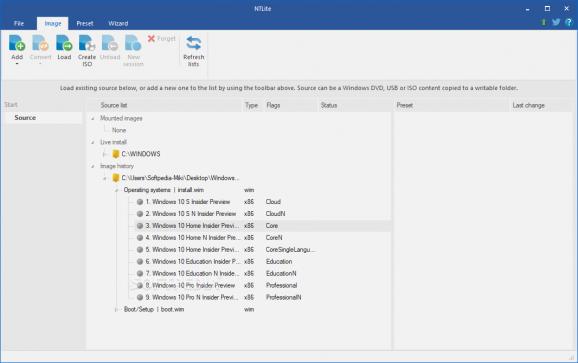Image resolution: width=578 pixels, height=363 pixels.
Task: Open the File menu tab
Action: [x=19, y=23]
